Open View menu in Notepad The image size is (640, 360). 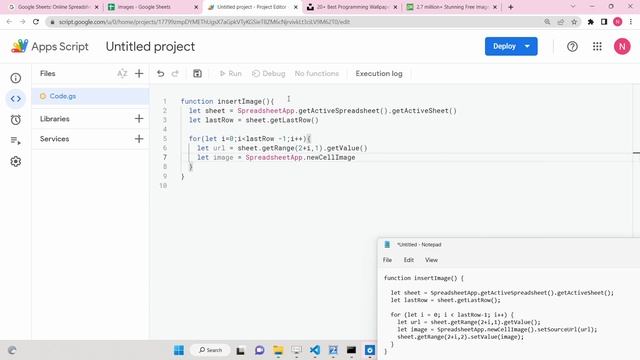[x=431, y=260]
